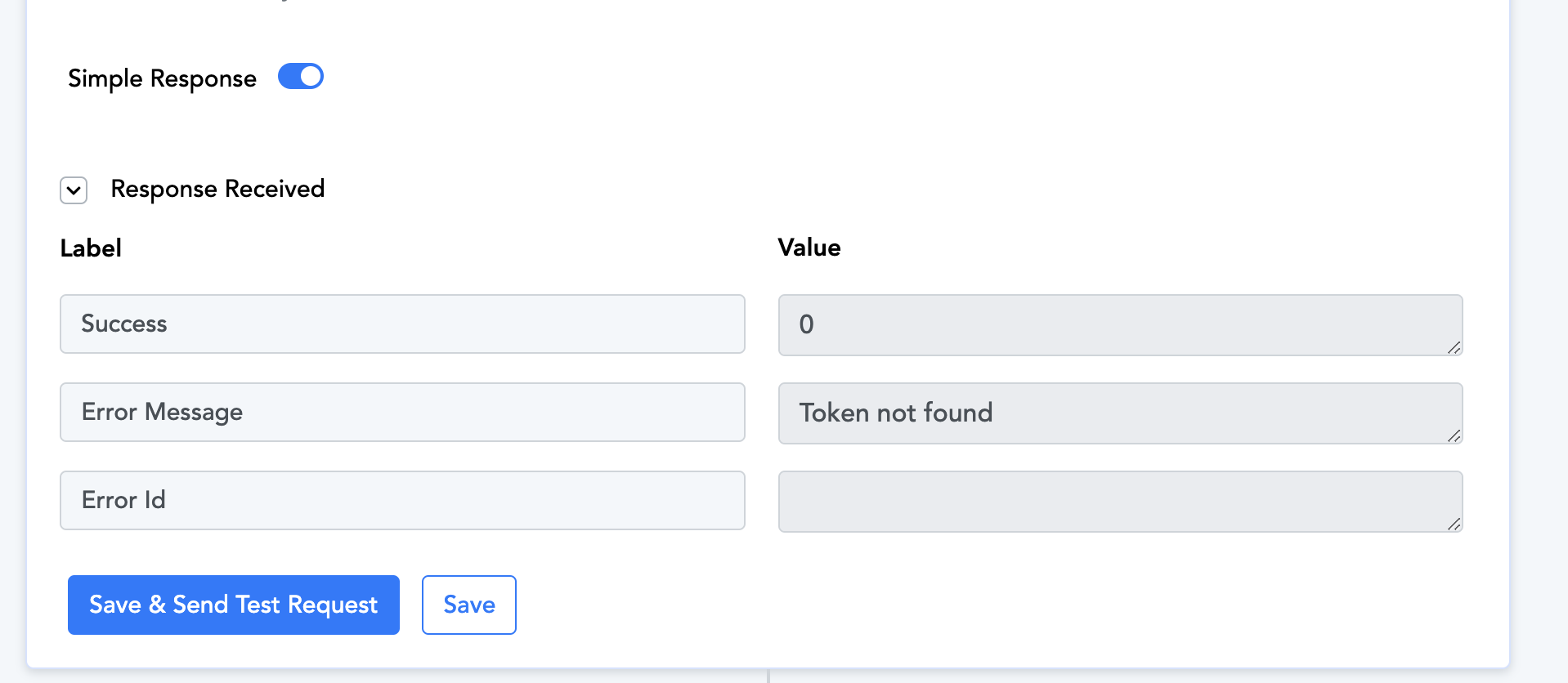Click Save & Send Test Request
The image size is (1568, 683).
tap(234, 605)
